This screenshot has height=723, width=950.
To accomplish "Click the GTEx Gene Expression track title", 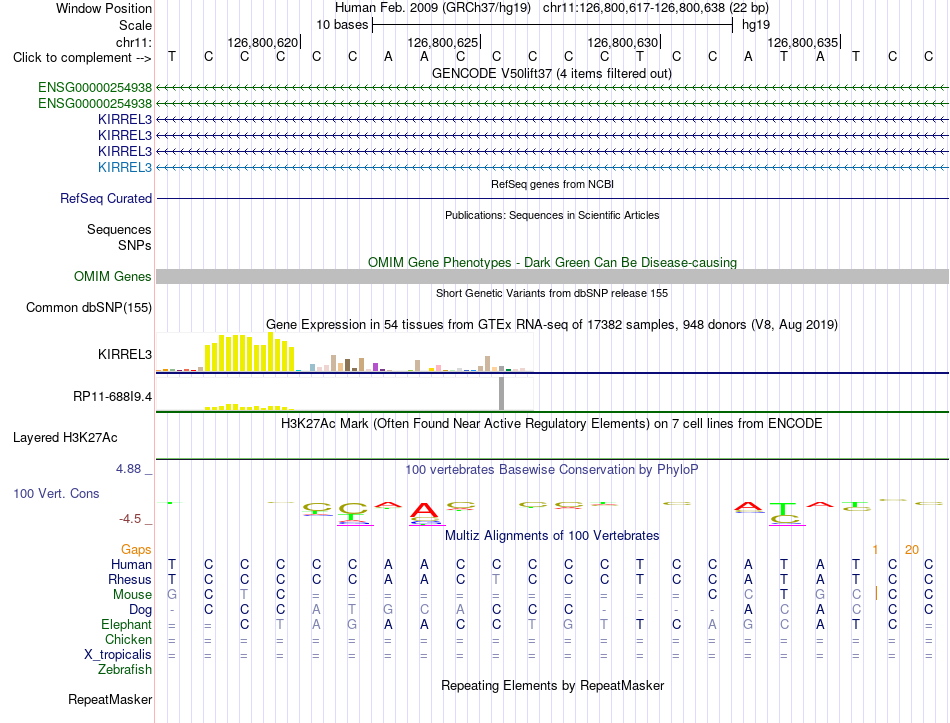I will click(x=552, y=324).
